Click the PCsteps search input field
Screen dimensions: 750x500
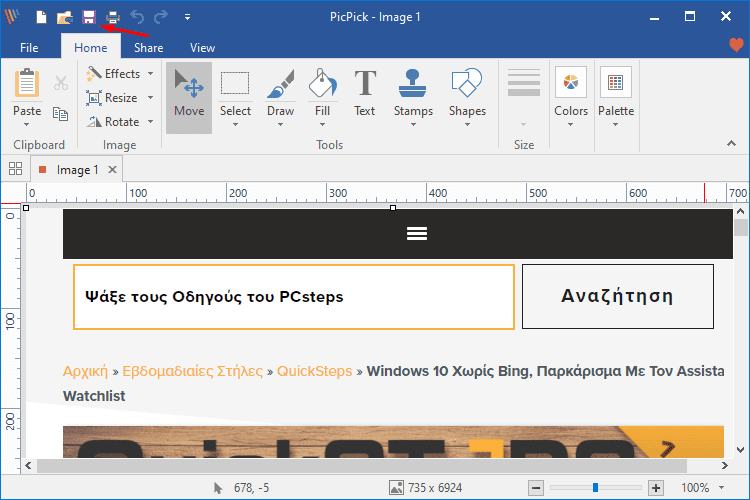pyautogui.click(x=294, y=297)
